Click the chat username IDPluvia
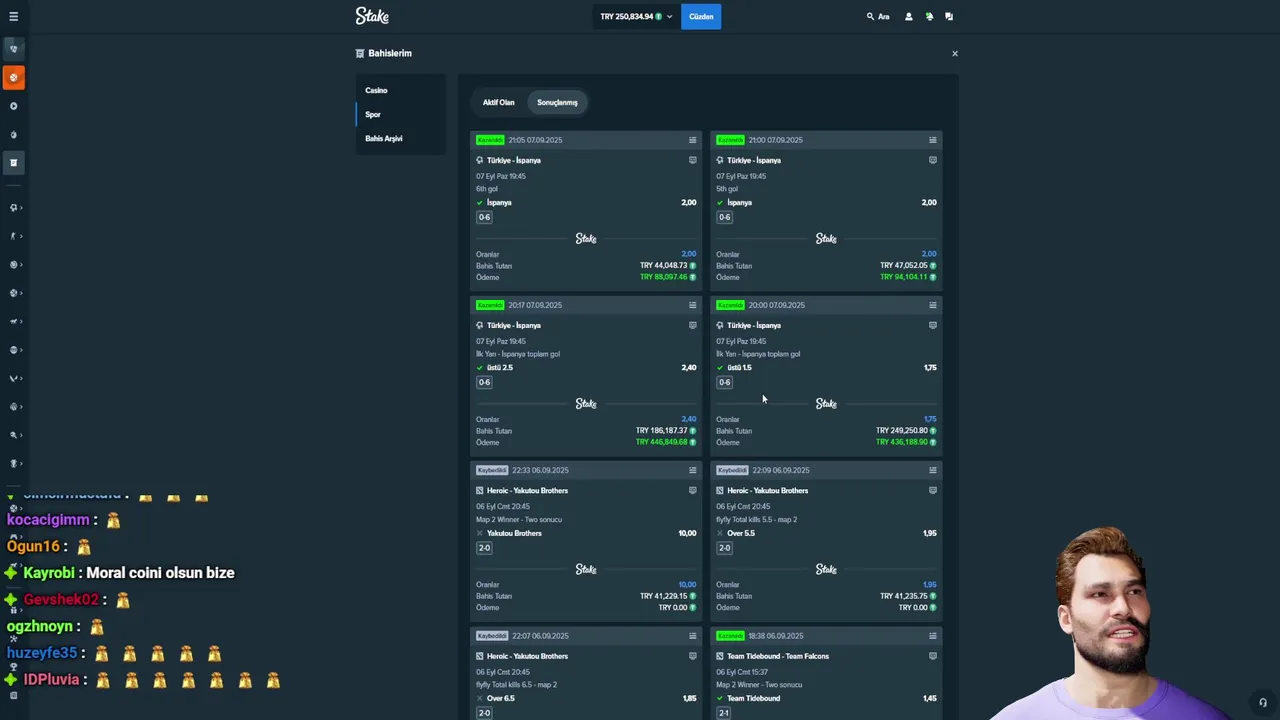1280x720 pixels. 50,680
